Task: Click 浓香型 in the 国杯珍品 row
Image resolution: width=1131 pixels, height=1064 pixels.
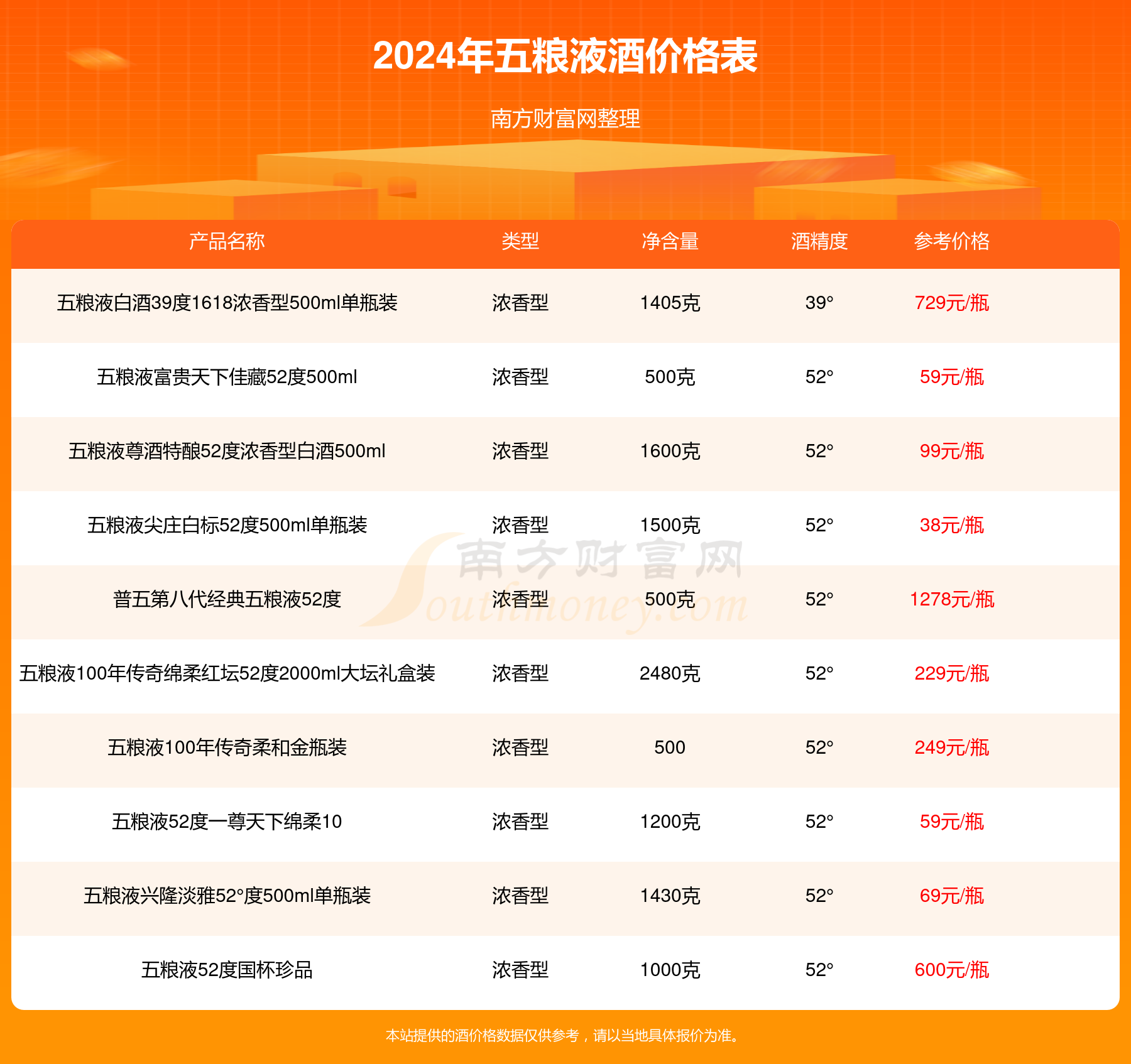Action: click(x=520, y=970)
